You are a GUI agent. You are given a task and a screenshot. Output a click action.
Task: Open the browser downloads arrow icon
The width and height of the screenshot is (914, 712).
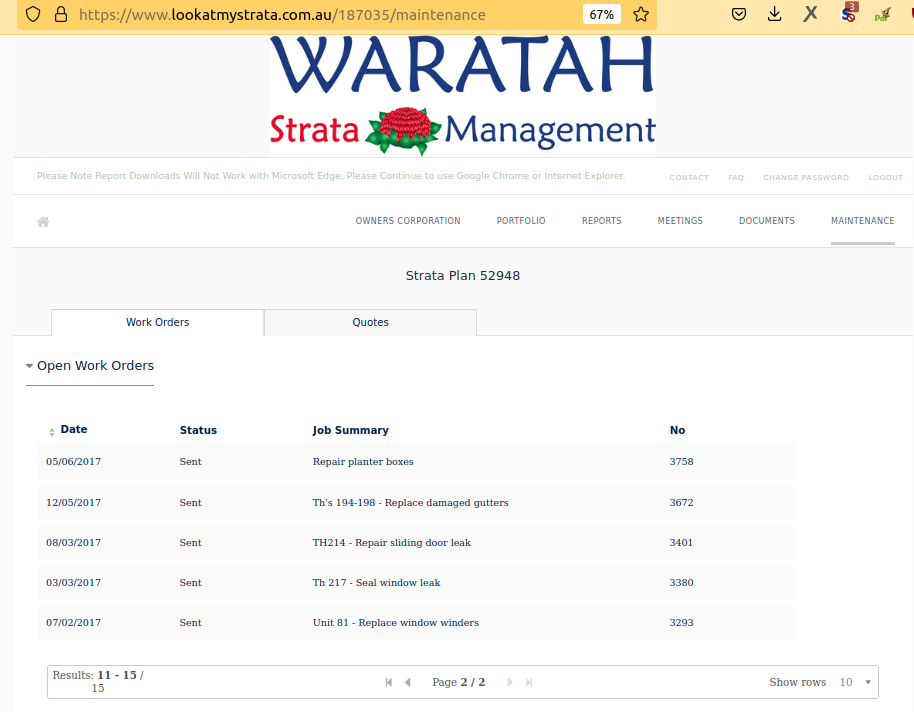coord(774,14)
